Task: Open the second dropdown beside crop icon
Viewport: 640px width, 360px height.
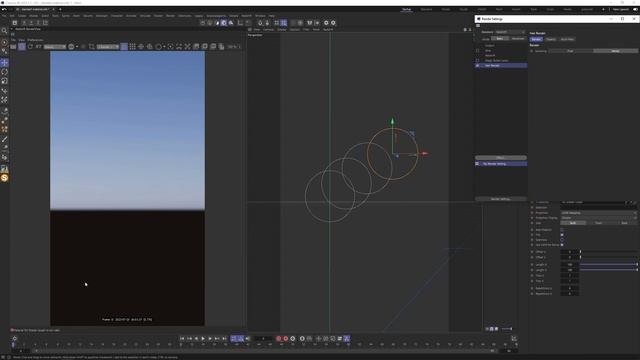Action: click(108, 47)
